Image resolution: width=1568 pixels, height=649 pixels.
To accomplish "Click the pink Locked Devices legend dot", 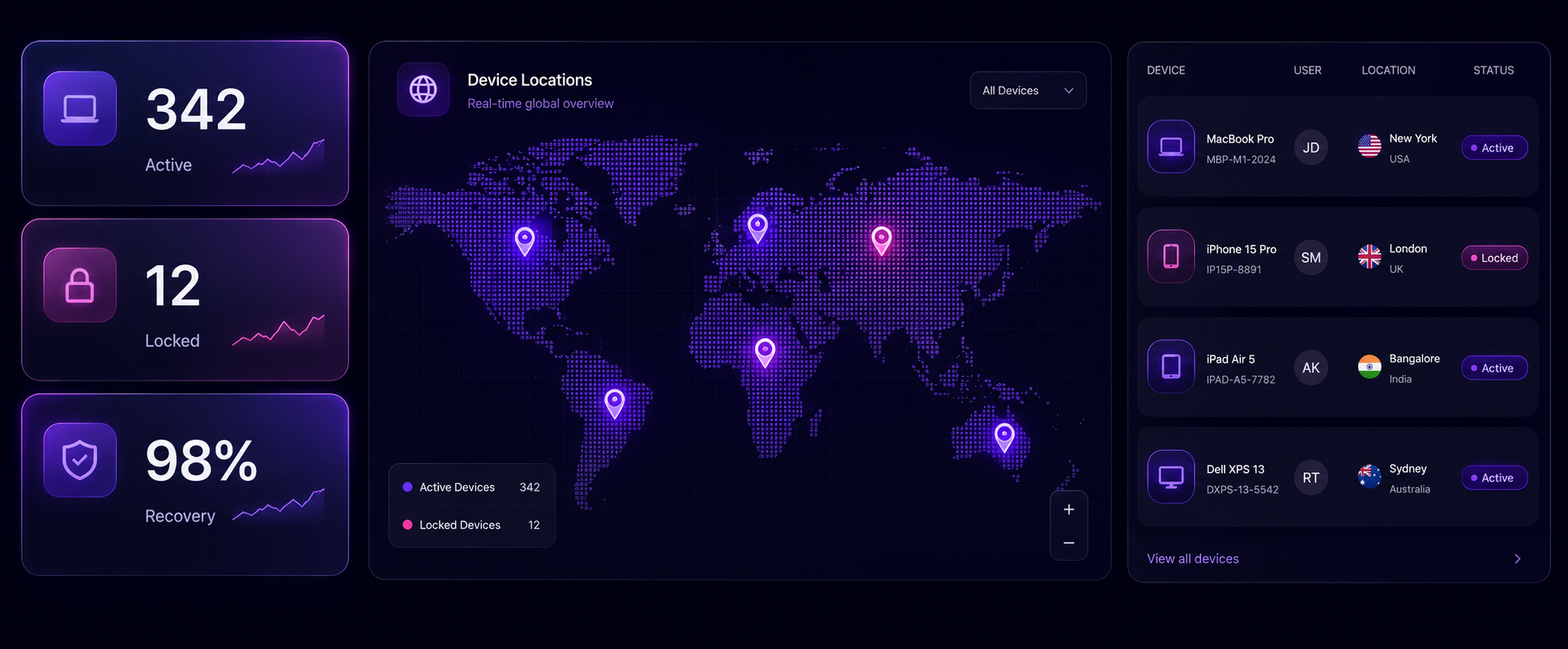I will point(407,525).
